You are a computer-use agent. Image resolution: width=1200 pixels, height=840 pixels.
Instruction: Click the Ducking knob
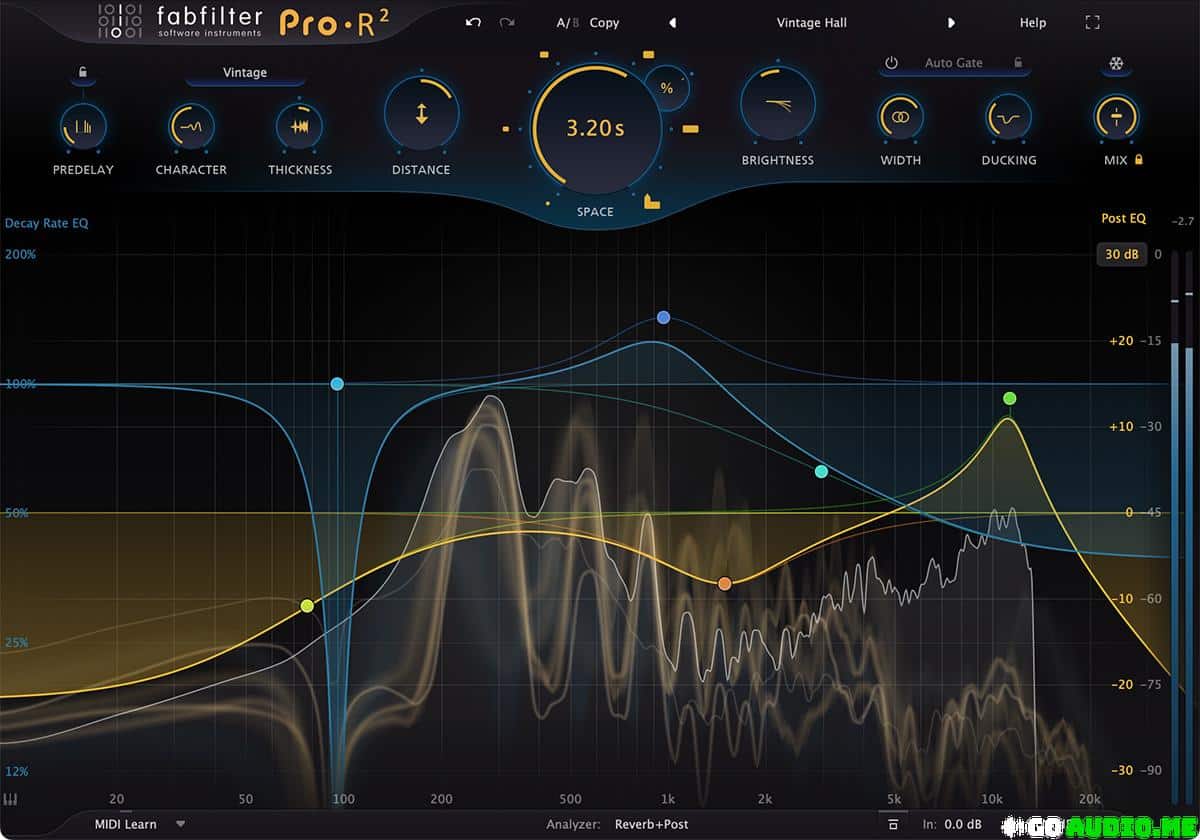(1009, 117)
